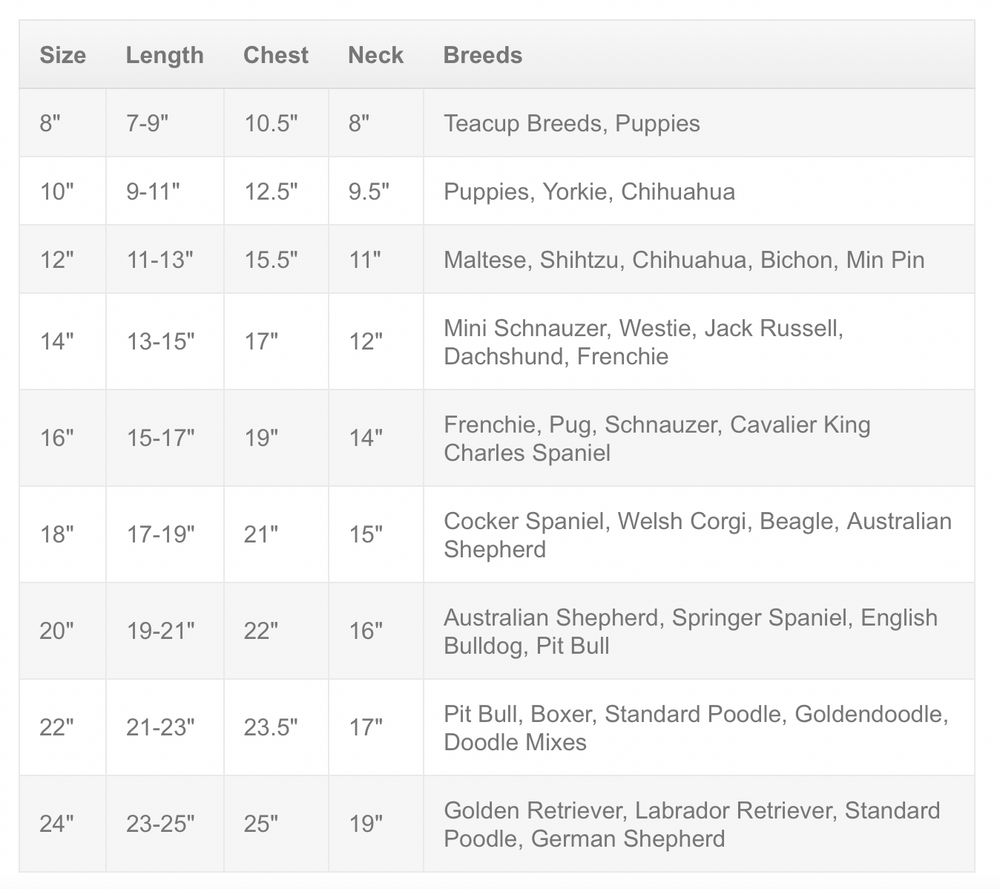Click the Size column header

(63, 55)
